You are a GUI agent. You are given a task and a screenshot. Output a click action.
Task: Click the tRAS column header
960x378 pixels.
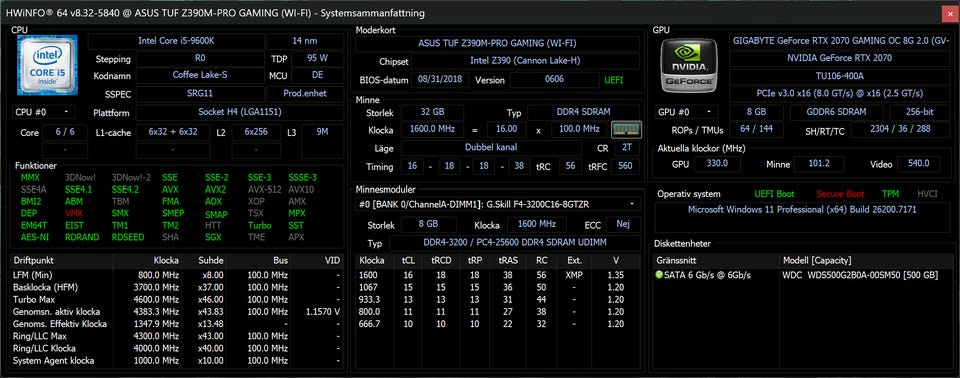click(x=508, y=260)
